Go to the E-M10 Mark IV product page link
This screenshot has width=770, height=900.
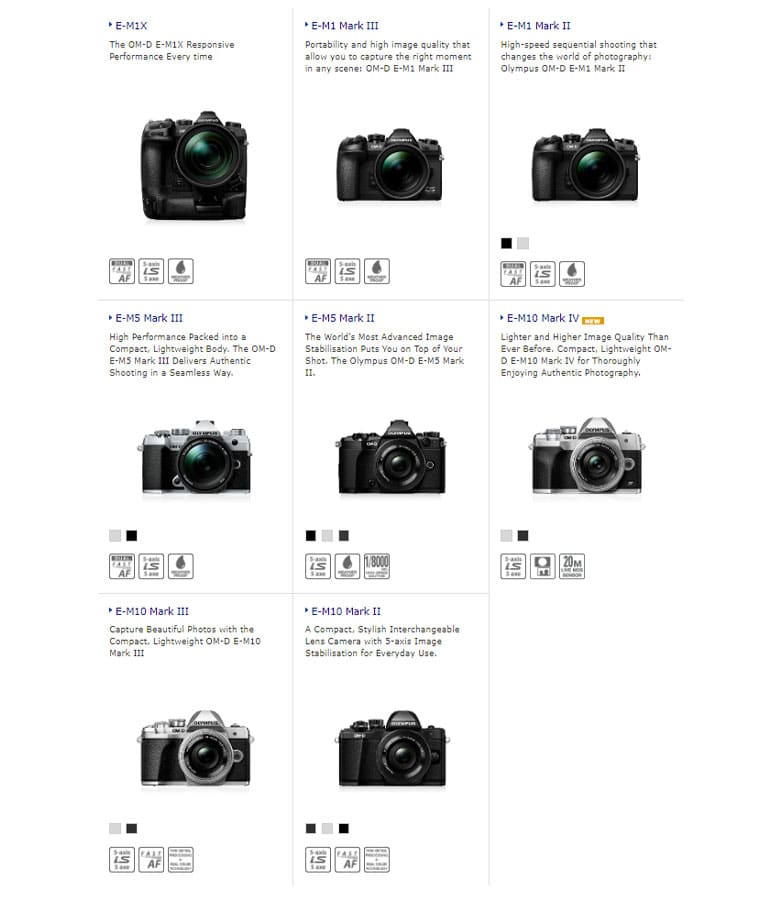coord(543,318)
